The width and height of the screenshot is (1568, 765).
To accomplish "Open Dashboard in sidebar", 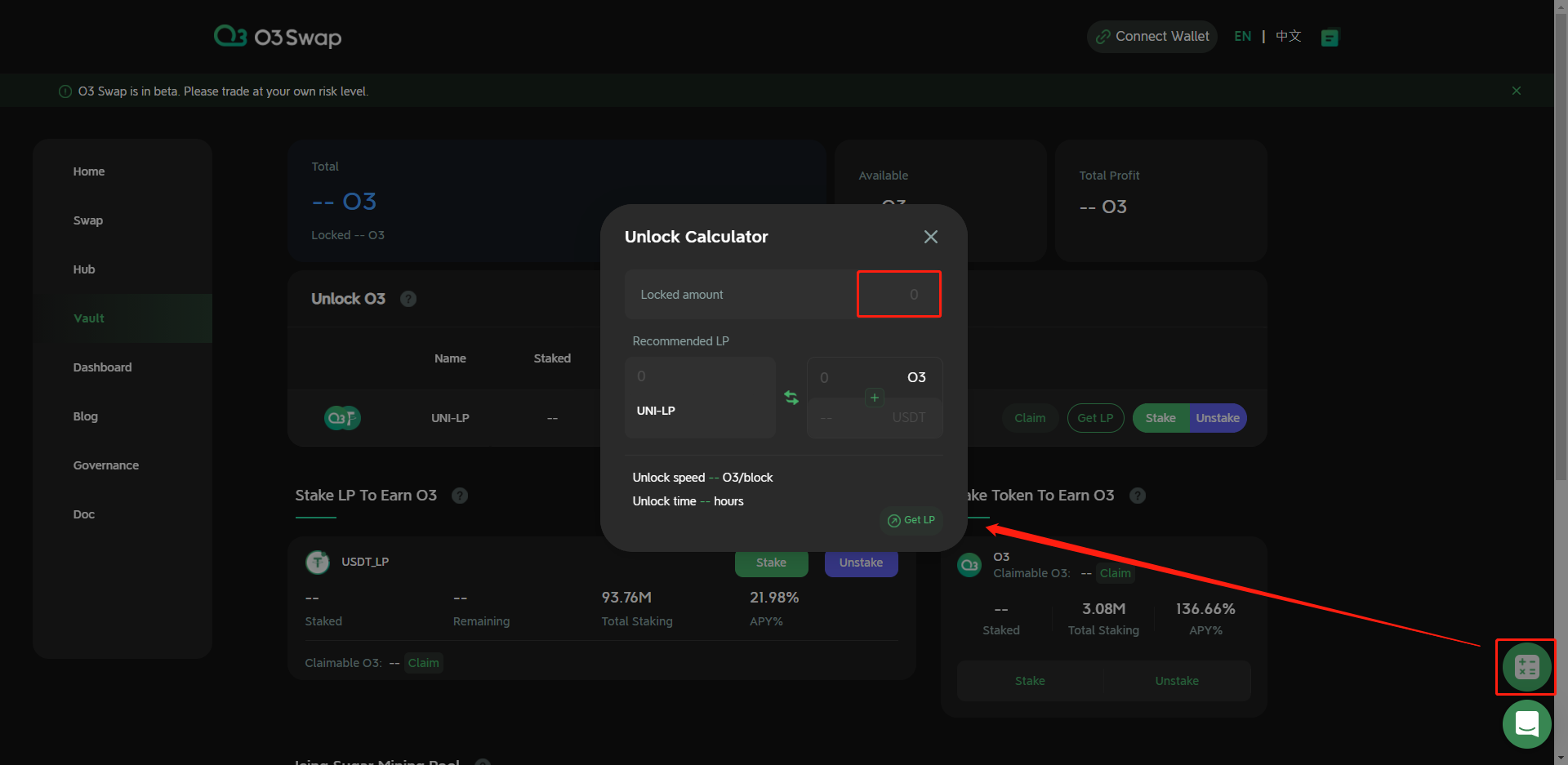I will tap(102, 367).
